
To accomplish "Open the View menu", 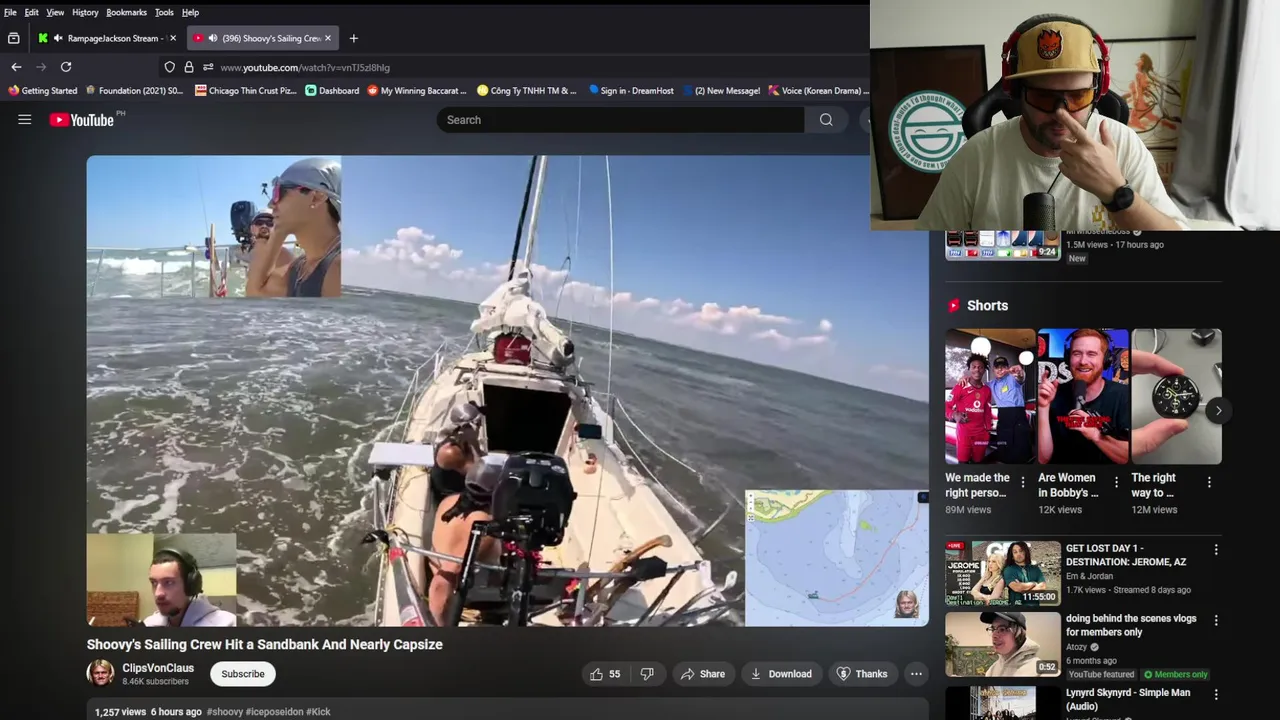I will coord(55,12).
